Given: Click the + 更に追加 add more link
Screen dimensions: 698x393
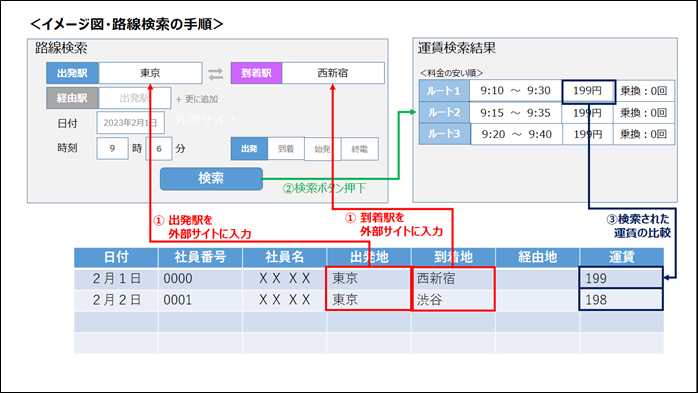Looking at the screenshot, I should click(x=197, y=99).
